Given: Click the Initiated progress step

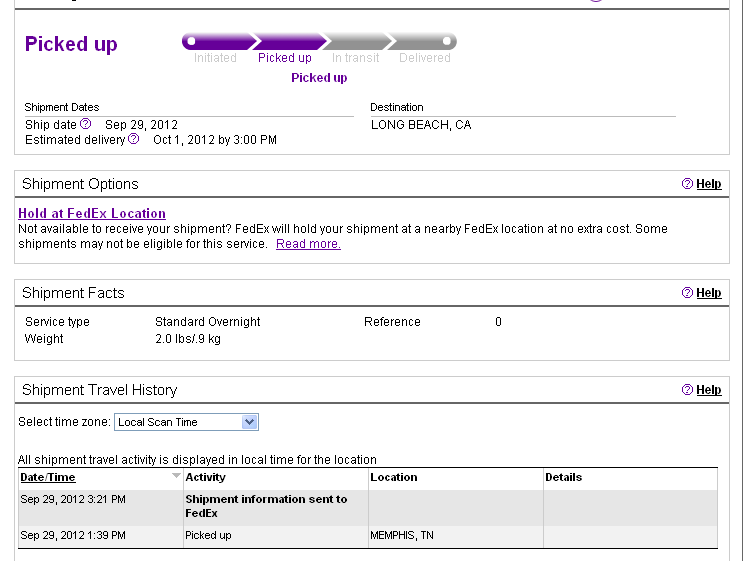Looking at the screenshot, I should click(x=215, y=58).
